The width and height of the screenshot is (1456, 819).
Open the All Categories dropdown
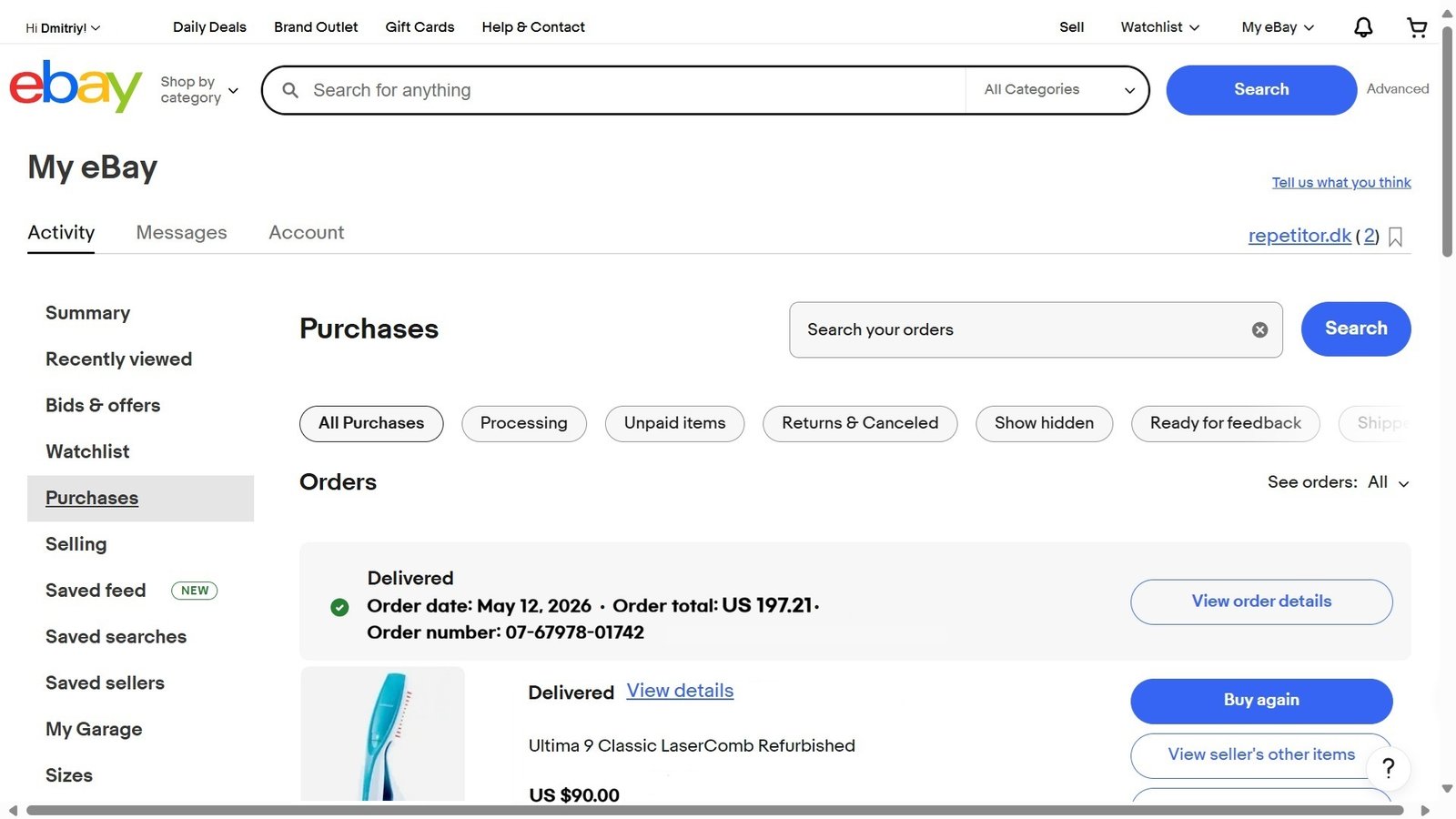(x=1058, y=89)
